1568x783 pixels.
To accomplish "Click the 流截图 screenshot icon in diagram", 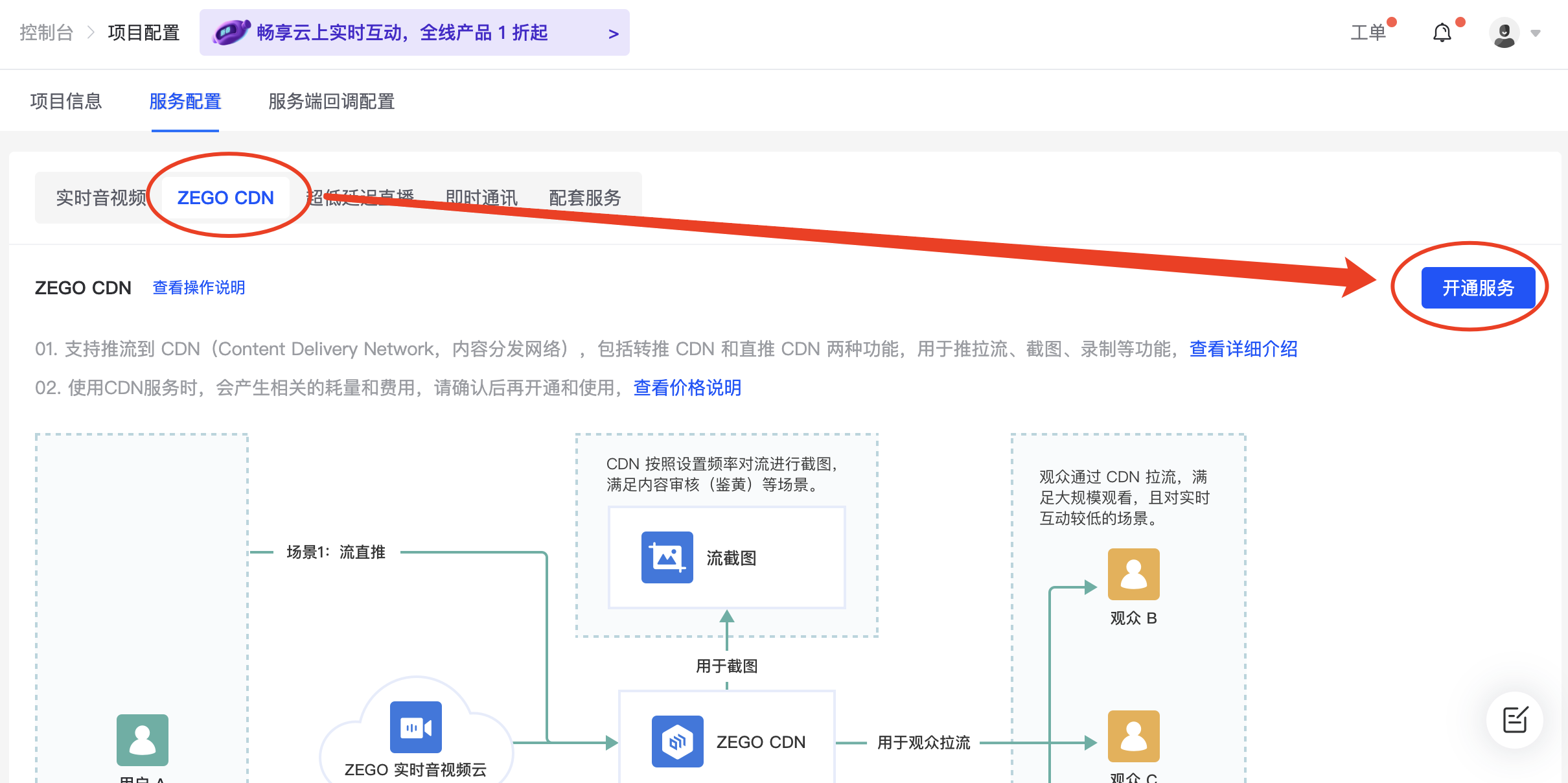I will click(667, 557).
